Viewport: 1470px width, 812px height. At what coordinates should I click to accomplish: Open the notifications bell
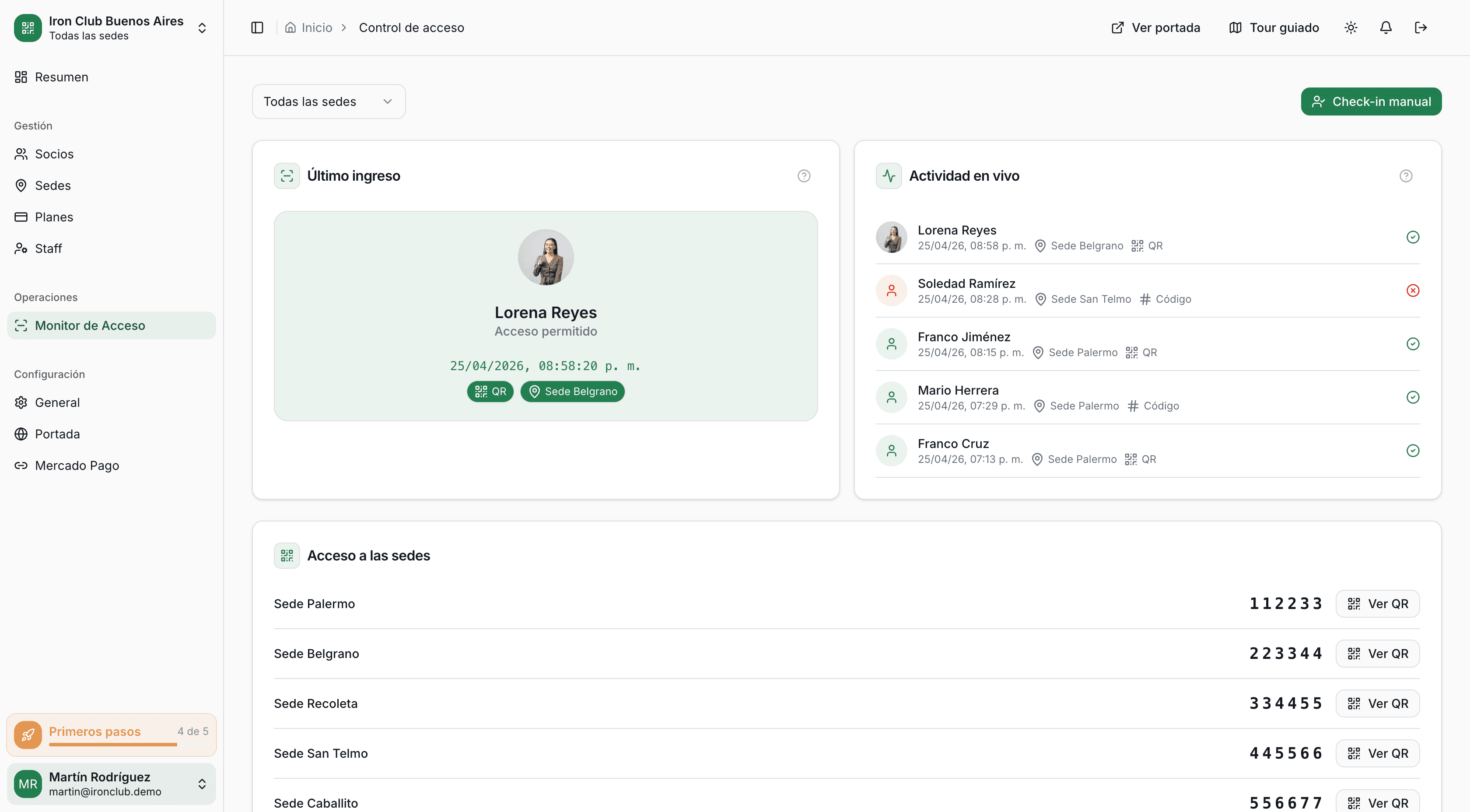click(x=1386, y=28)
